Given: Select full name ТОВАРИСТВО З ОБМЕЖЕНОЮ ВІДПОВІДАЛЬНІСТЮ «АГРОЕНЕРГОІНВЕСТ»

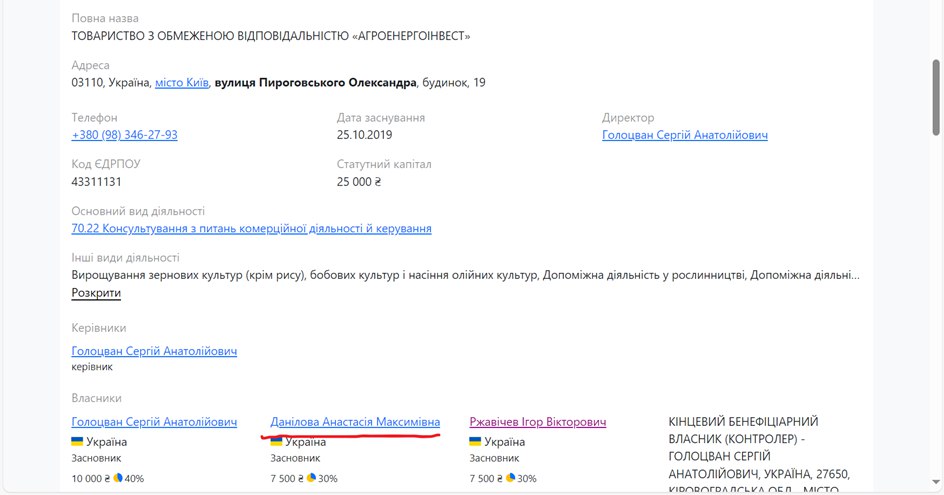Looking at the screenshot, I should pos(271,36).
